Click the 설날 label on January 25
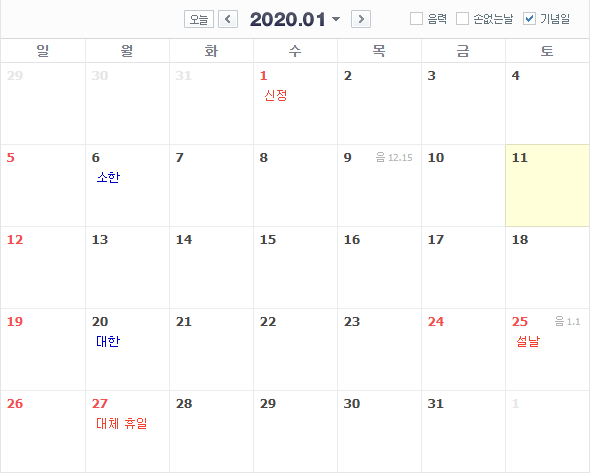Screen dimensions: 593x474 point(528,341)
